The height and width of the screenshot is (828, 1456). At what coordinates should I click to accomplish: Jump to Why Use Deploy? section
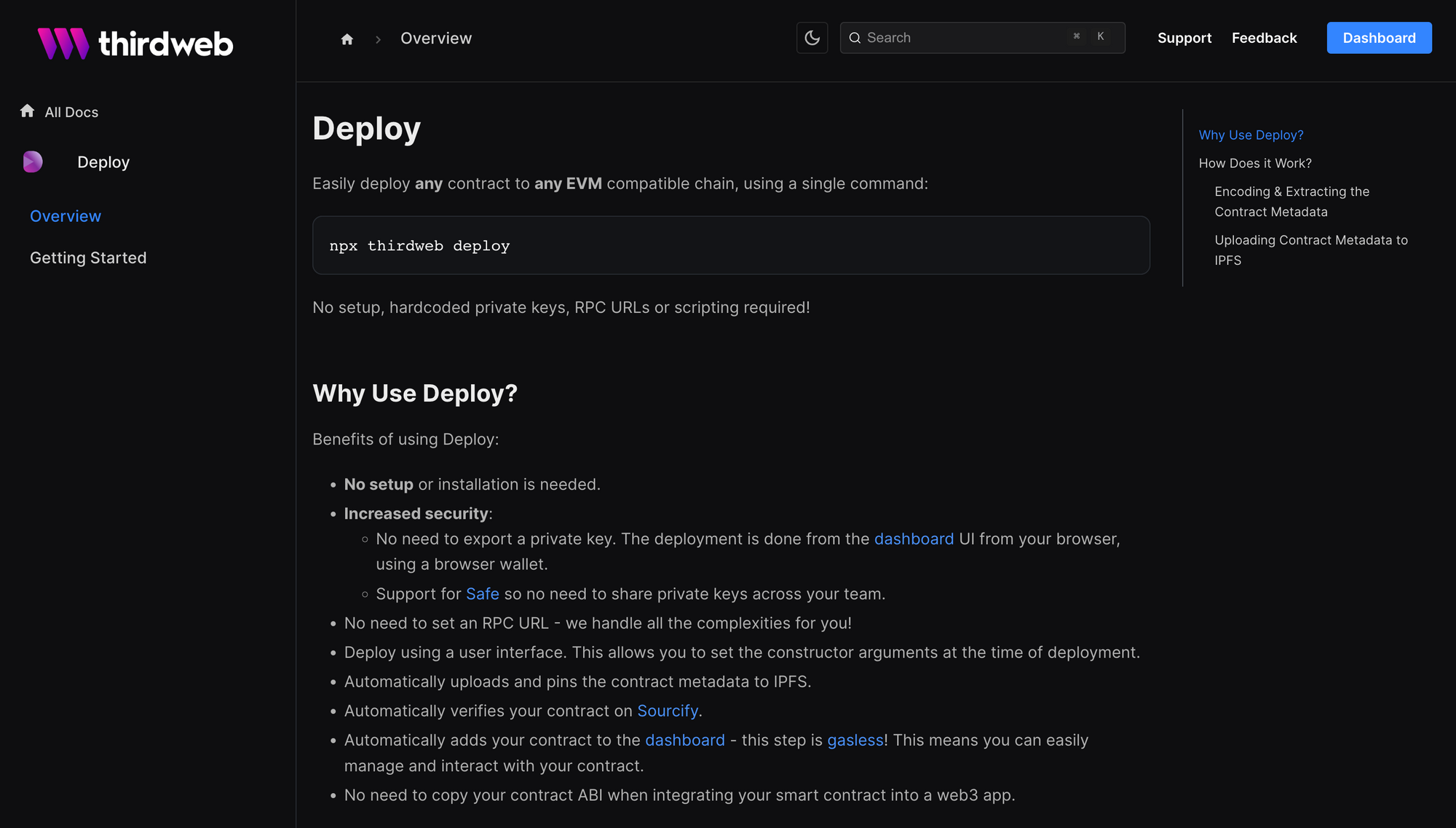1251,135
